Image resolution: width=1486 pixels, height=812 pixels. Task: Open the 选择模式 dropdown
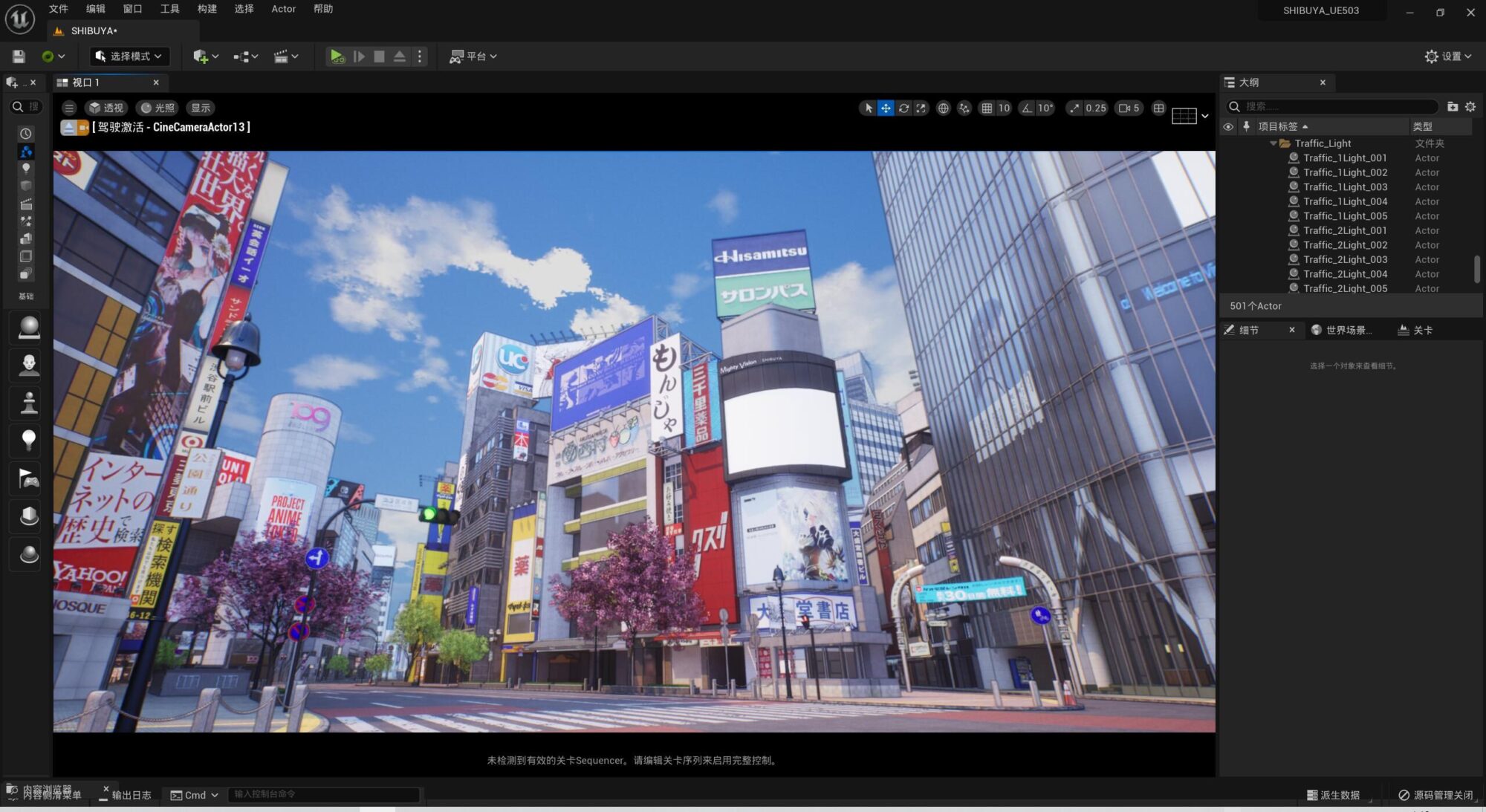click(129, 56)
